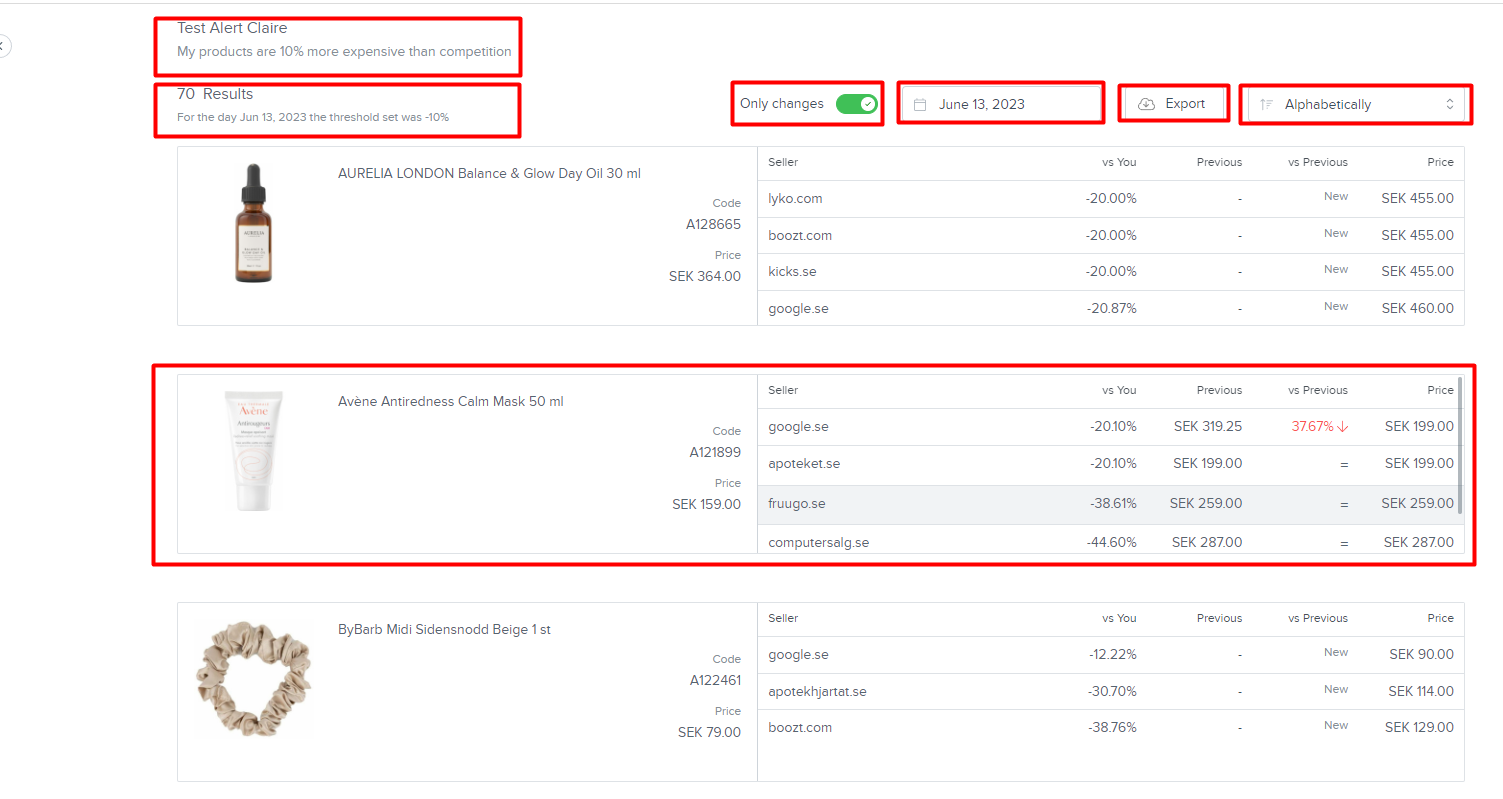Expand the Alphabetically dropdown chevron
Viewport: 1503px width, 799px height.
point(1450,104)
